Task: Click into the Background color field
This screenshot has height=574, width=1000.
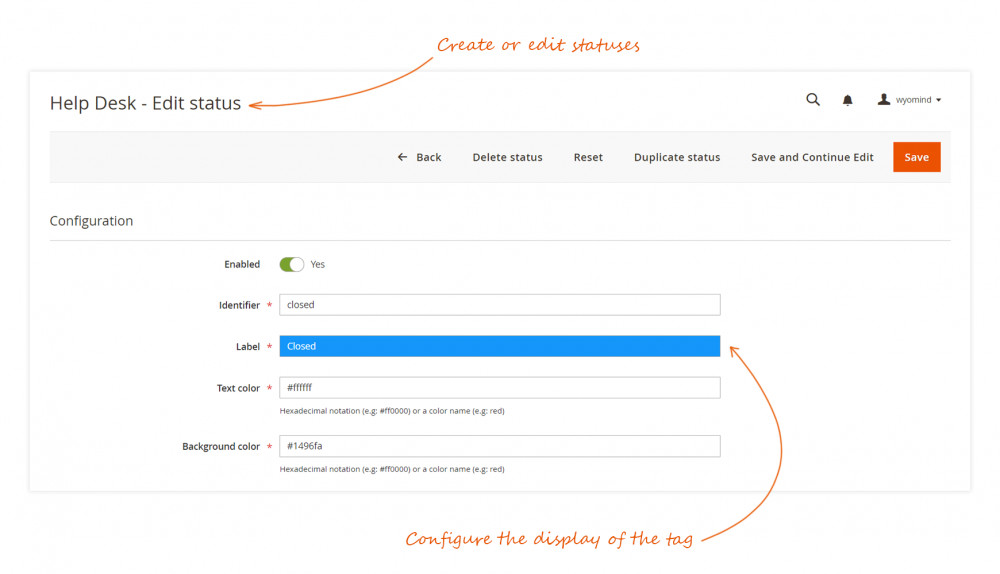Action: (x=499, y=446)
